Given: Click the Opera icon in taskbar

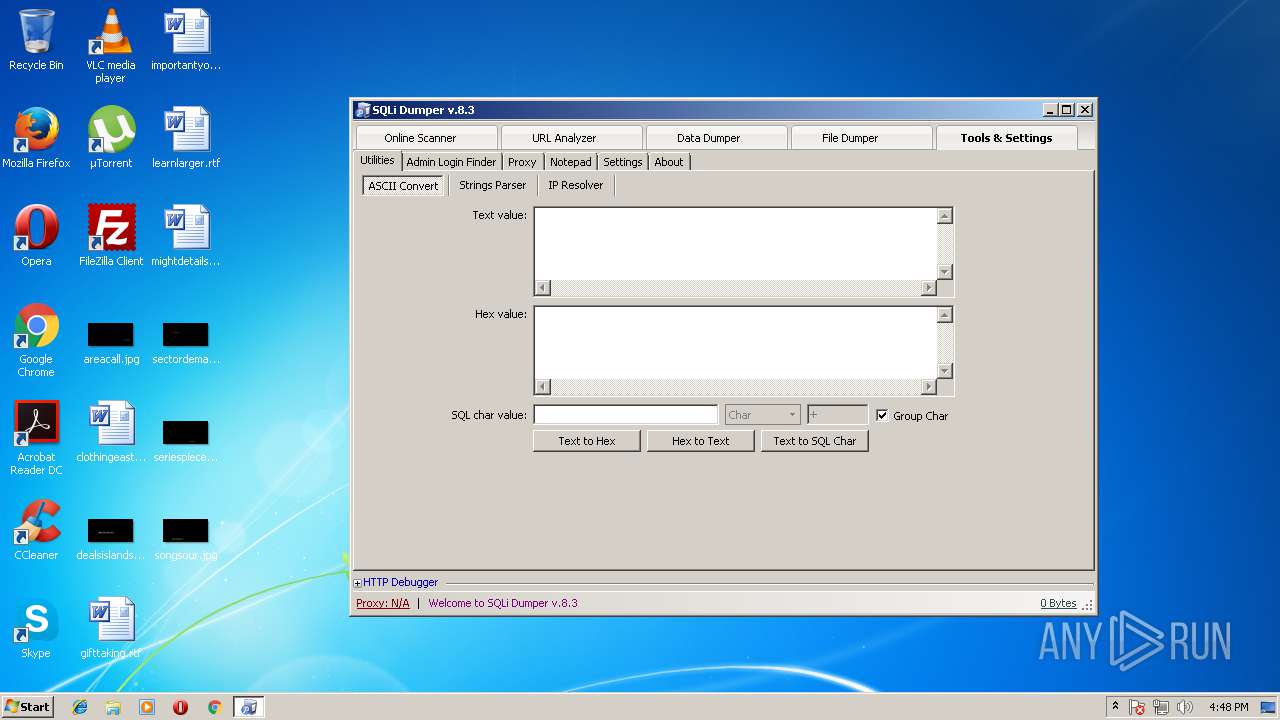Looking at the screenshot, I should click(x=180, y=707).
